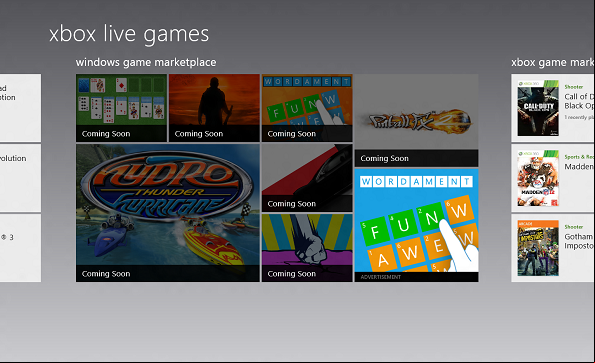Screen dimensions: 595x363
Task: Open the xbox game marketplace heading
Action: tap(552, 62)
